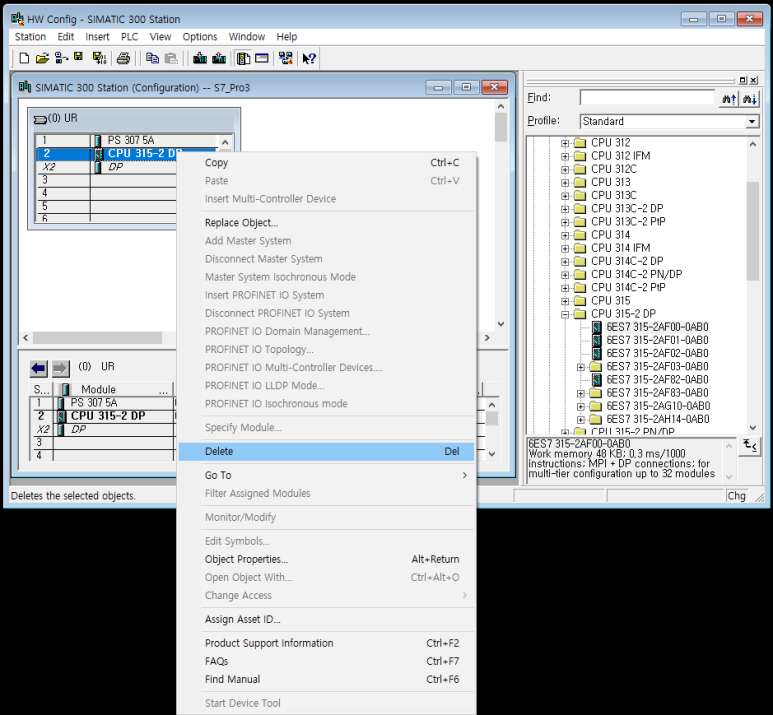Select FAQs from context menu
The height and width of the screenshot is (715, 773).
coord(326,661)
